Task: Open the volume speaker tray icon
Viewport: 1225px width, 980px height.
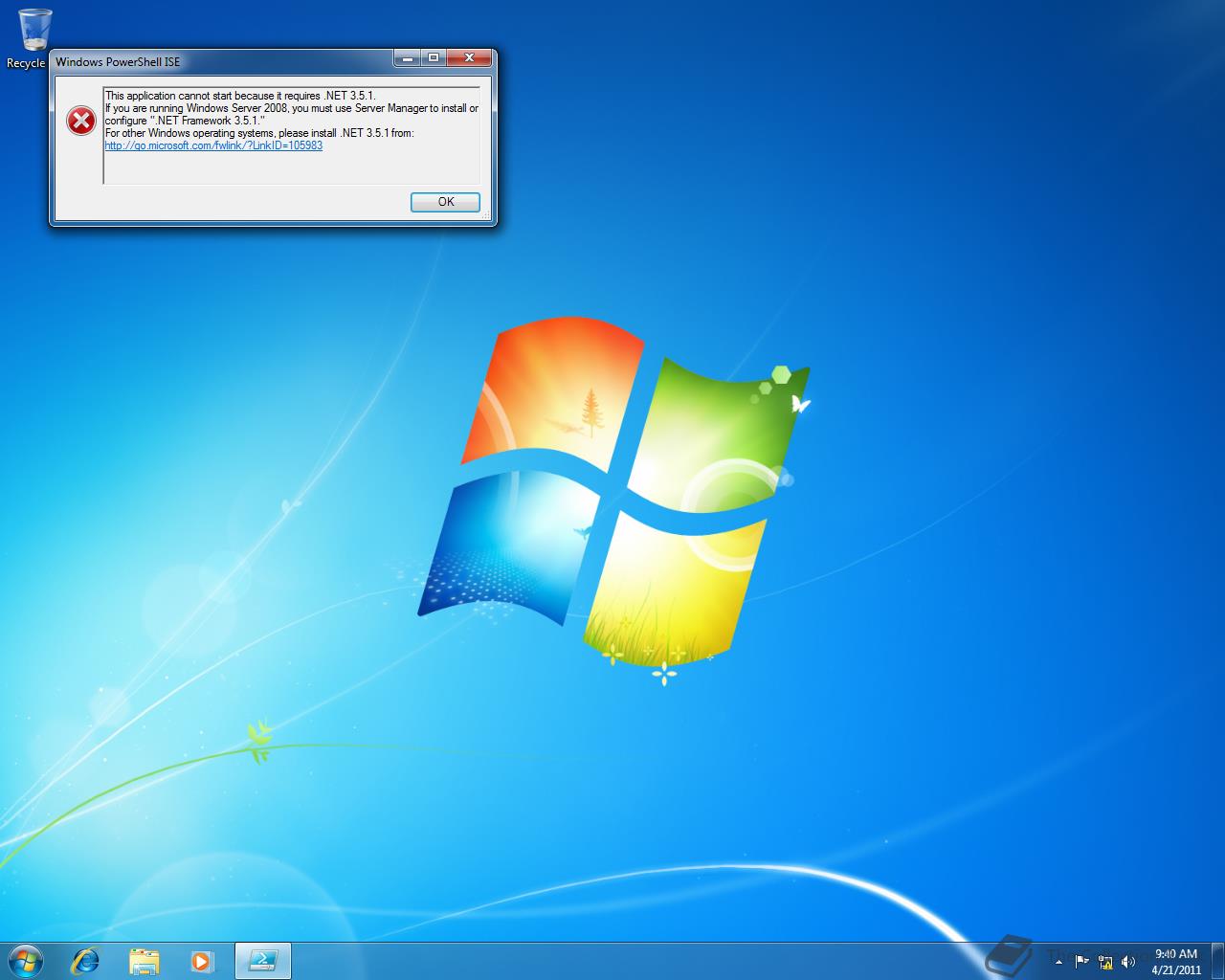Action: point(1128,961)
